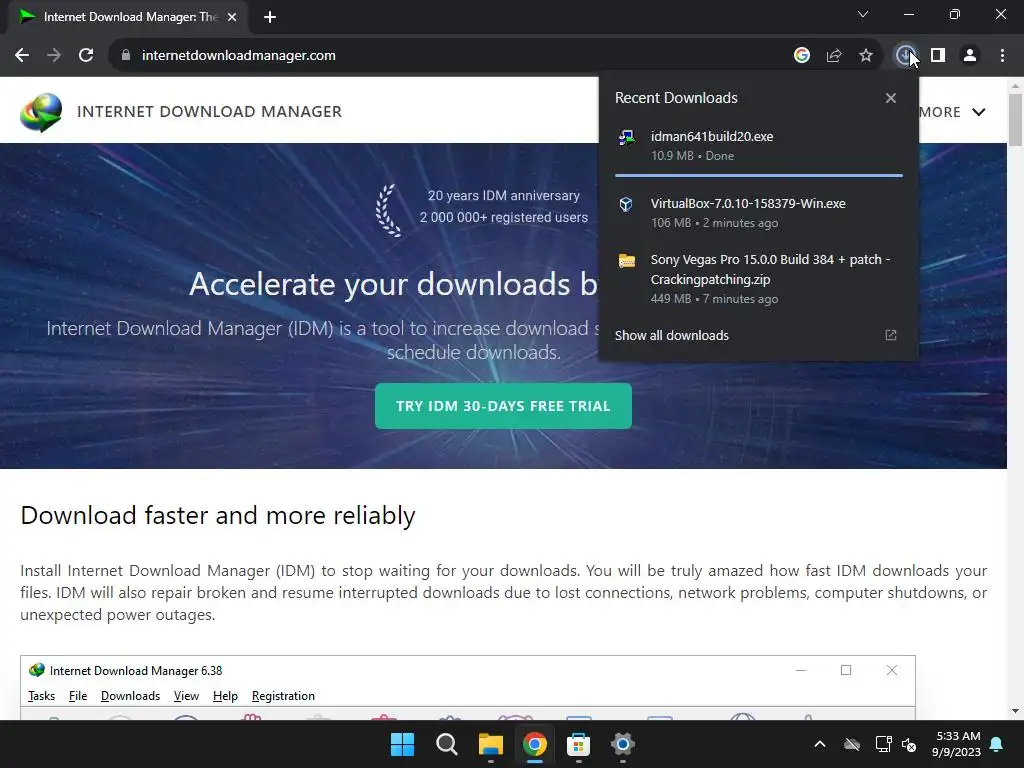Viewport: 1024px width, 768px height.
Task: Click INTERNET DOWNLOAD MANAGER site title
Action: [x=209, y=112]
